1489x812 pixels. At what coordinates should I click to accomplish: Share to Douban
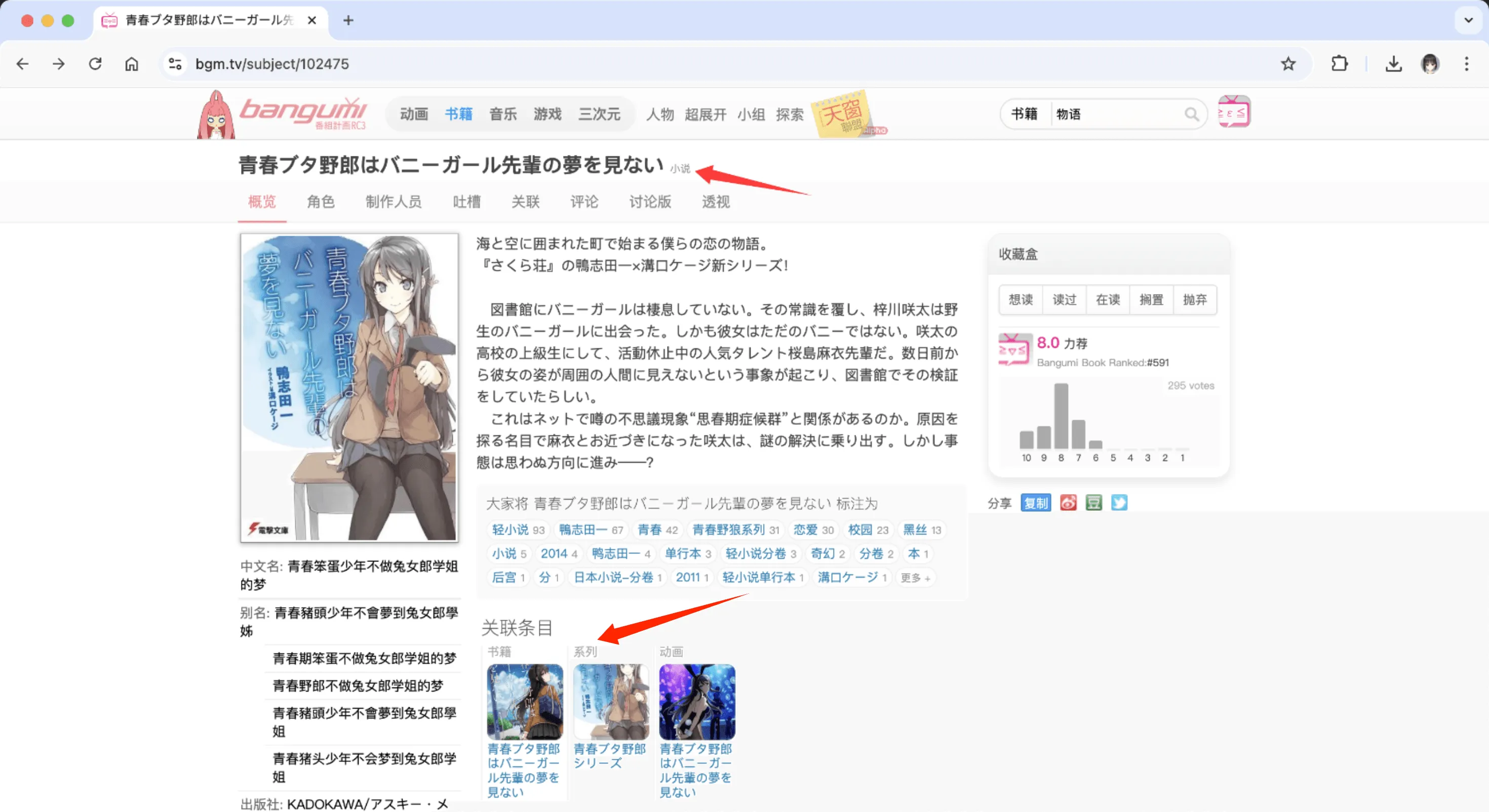1093,503
